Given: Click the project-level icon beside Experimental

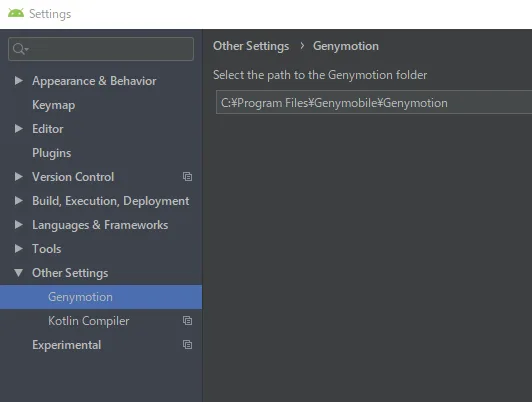Looking at the screenshot, I should [187, 345].
